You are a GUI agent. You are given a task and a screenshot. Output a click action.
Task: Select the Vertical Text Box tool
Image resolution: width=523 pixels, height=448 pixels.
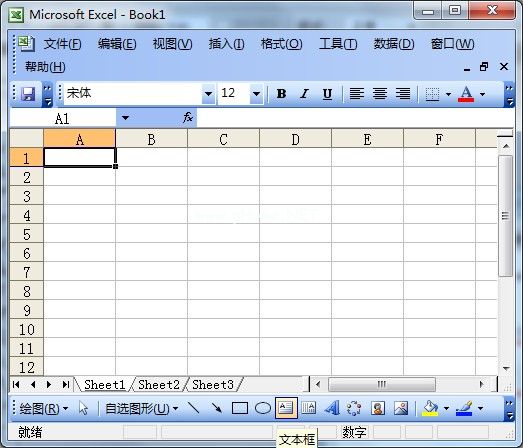[x=309, y=408]
